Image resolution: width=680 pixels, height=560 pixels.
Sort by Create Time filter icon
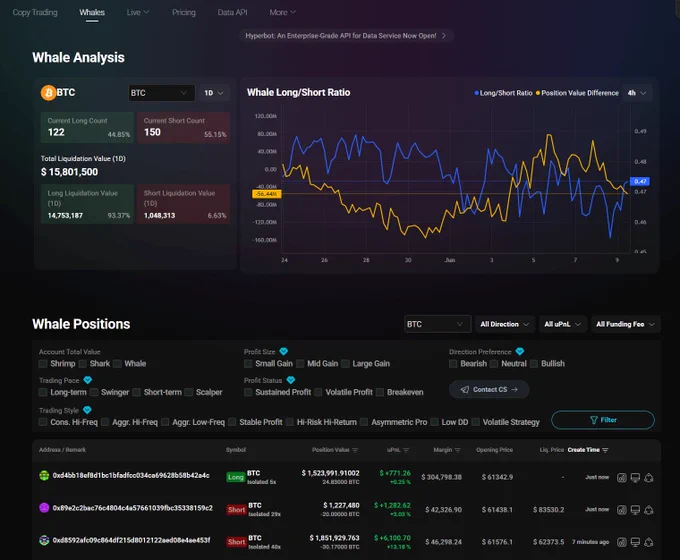(x=605, y=450)
